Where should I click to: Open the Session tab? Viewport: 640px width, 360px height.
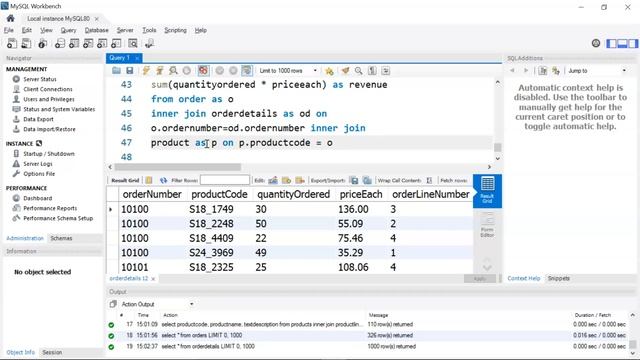coord(52,352)
